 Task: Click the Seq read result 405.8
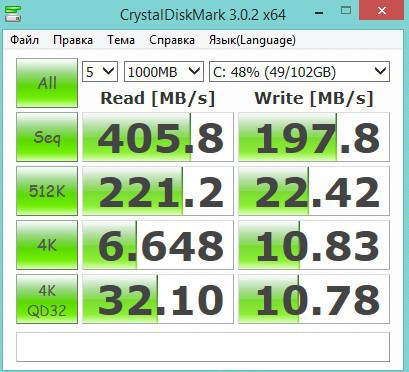tap(158, 137)
